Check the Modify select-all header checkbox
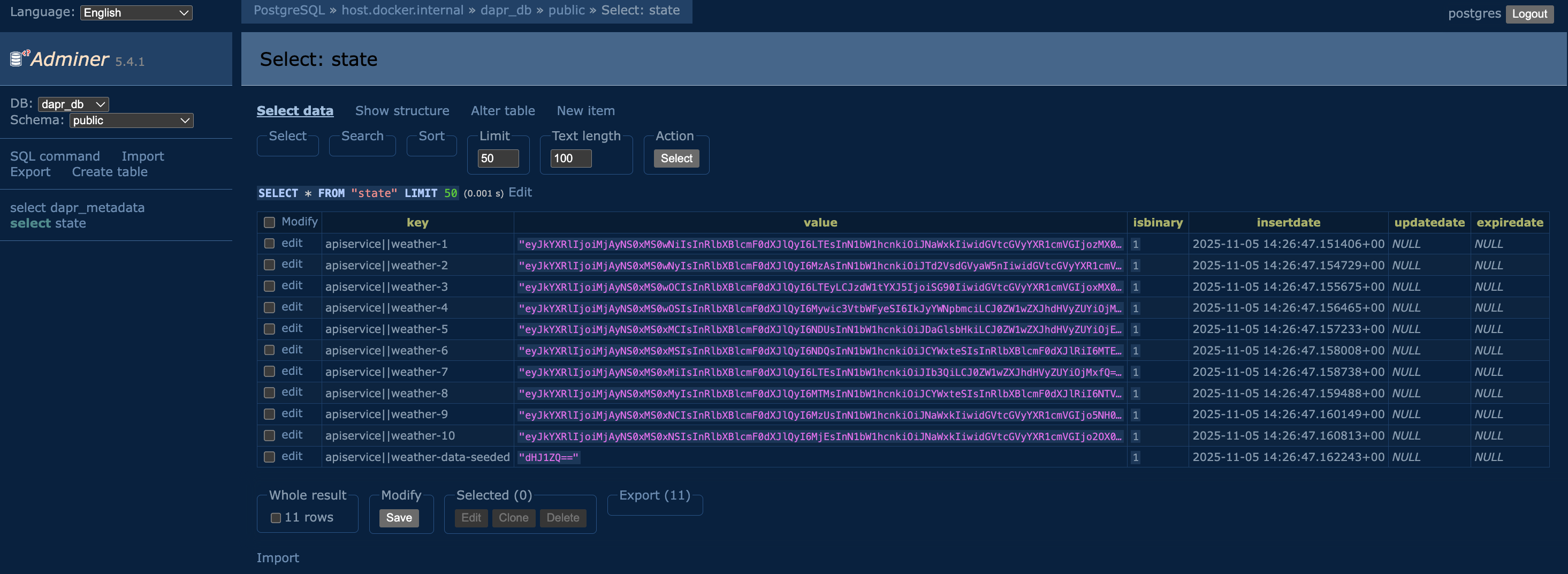Viewport: 1568px width, 574px height. pyautogui.click(x=269, y=222)
